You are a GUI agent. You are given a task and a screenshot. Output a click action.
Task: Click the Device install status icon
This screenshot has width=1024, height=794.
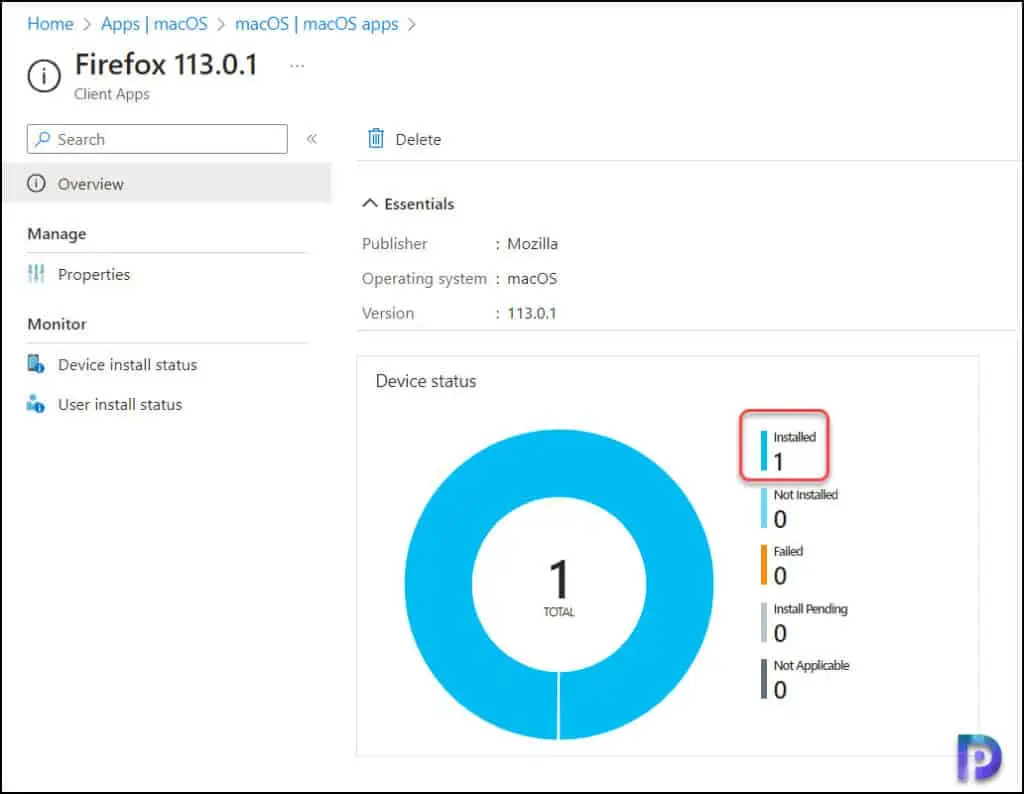pyautogui.click(x=36, y=364)
